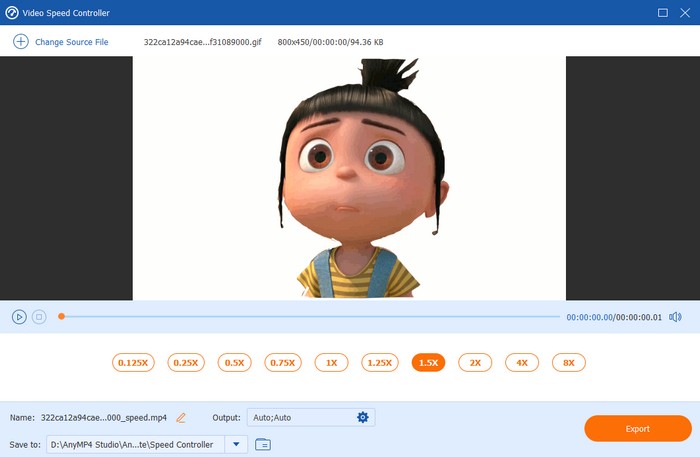Click the Change Source File plus icon
Image resolution: width=700 pixels, height=457 pixels.
click(x=21, y=42)
